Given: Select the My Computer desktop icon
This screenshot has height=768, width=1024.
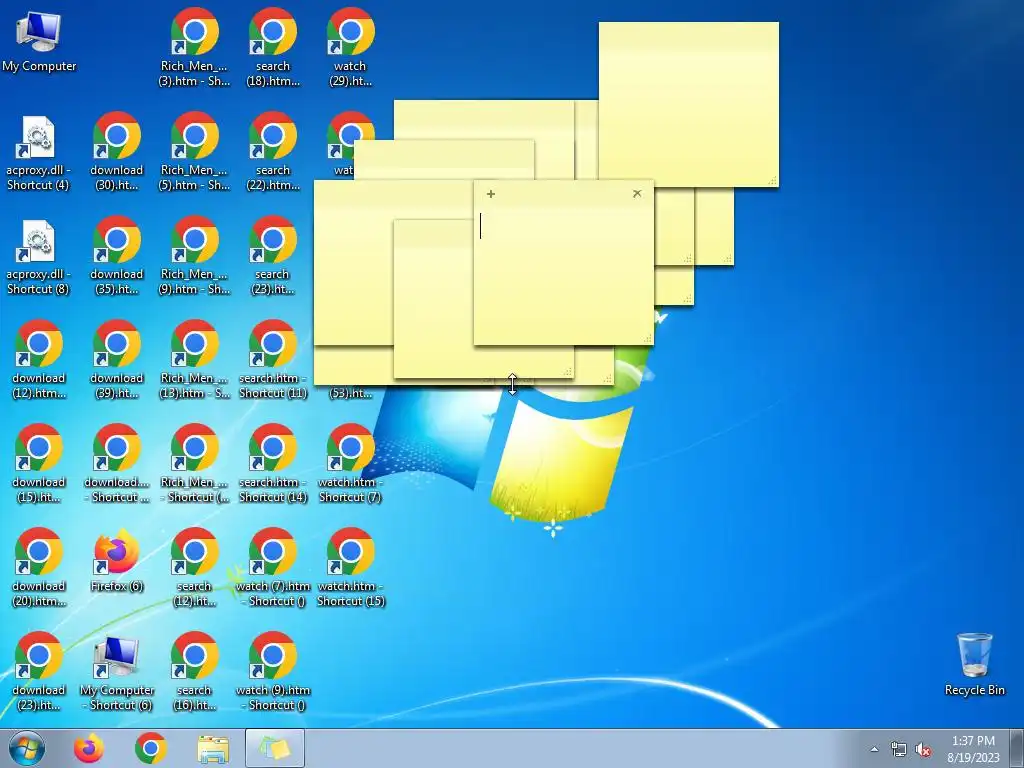Looking at the screenshot, I should coord(39,40).
